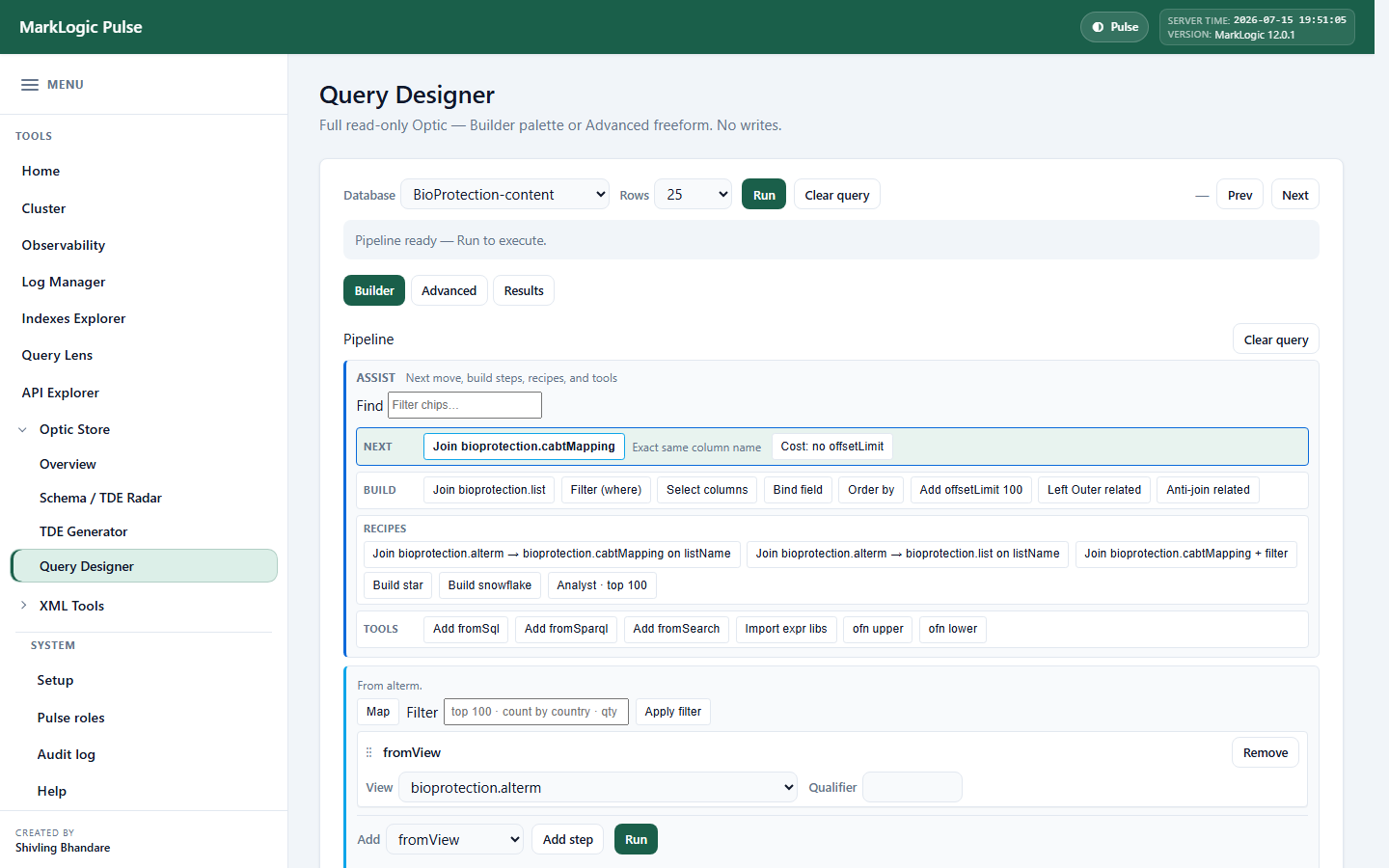1389x868 pixels.
Task: Focus the pipeline Filter input field
Action: pyautogui.click(x=536, y=712)
